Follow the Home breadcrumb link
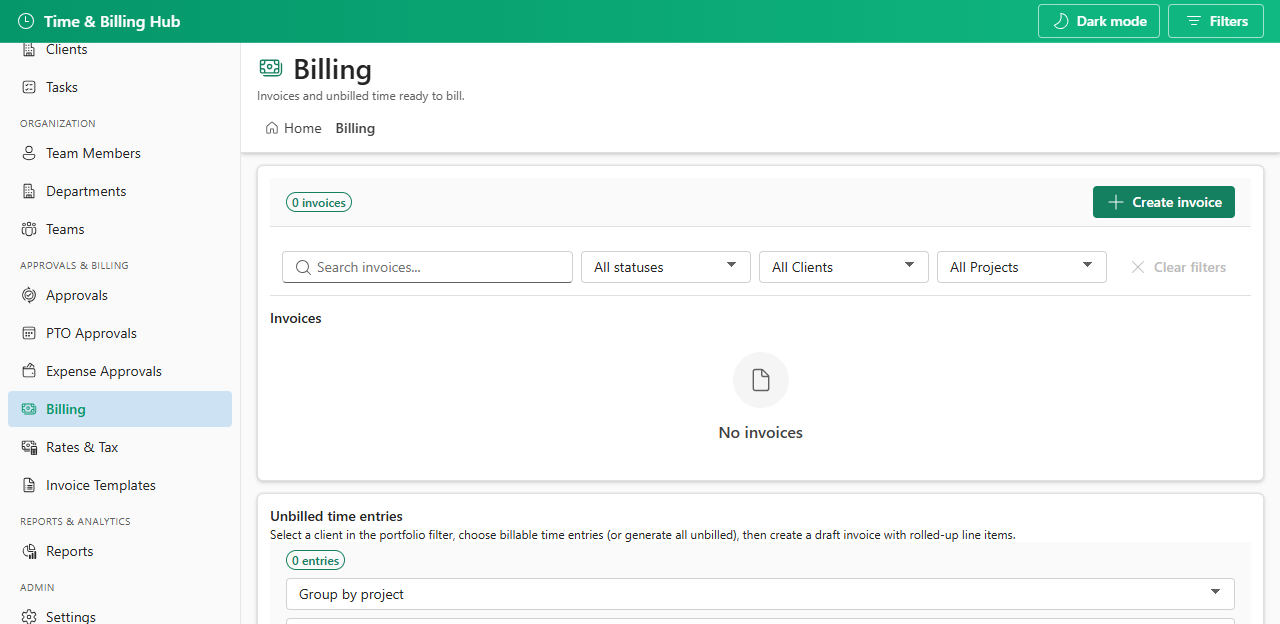Image resolution: width=1280 pixels, height=624 pixels. coord(293,128)
